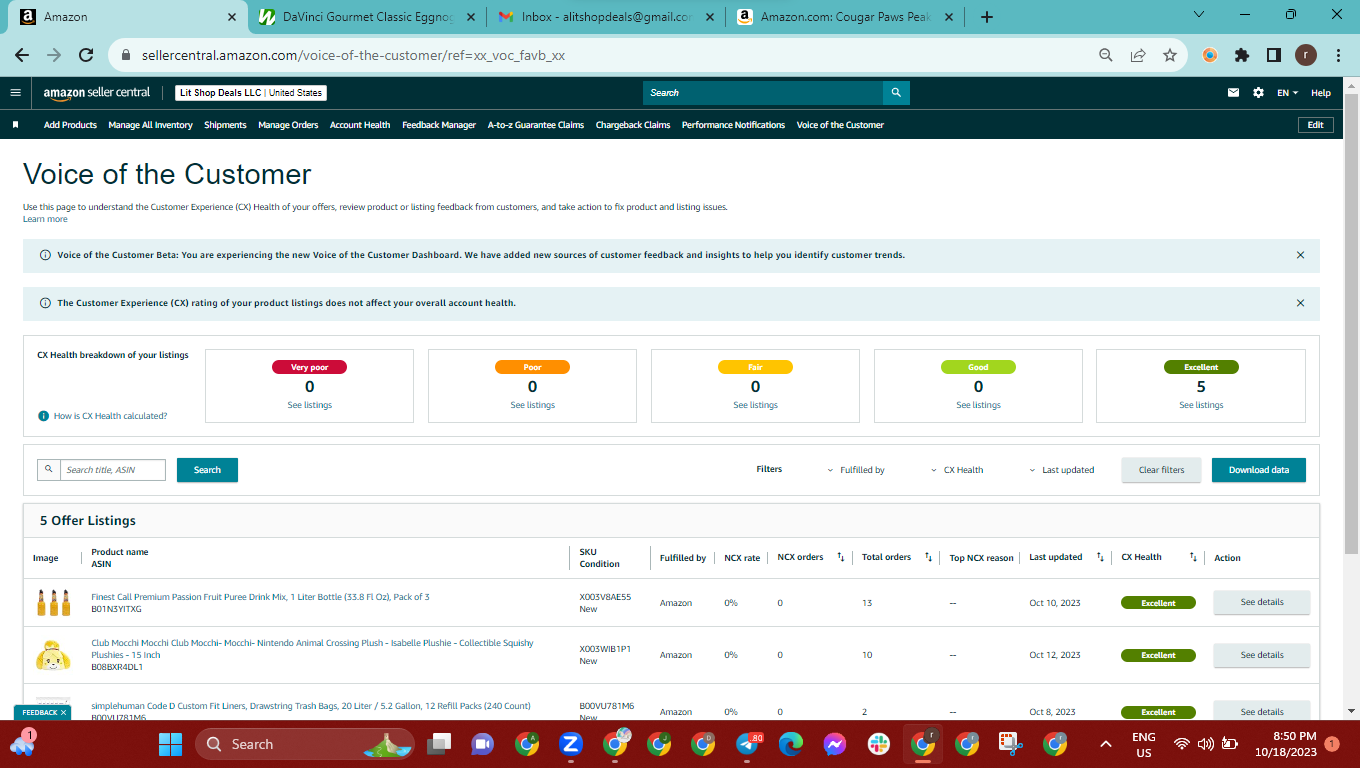This screenshot has height=768, width=1360.
Task: Open the Windows Start menu
Action: [170, 744]
